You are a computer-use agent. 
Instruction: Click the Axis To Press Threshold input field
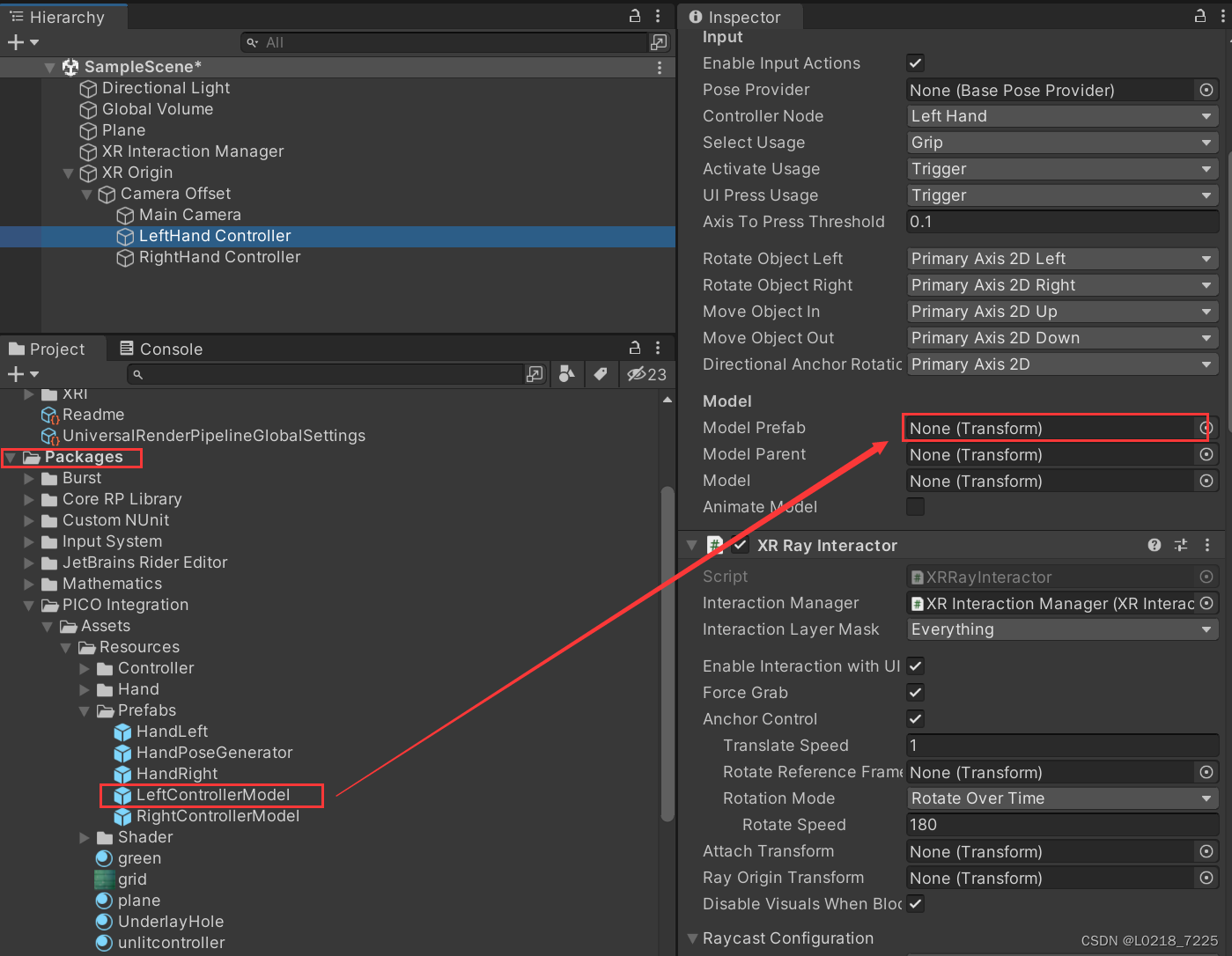pos(1061,221)
